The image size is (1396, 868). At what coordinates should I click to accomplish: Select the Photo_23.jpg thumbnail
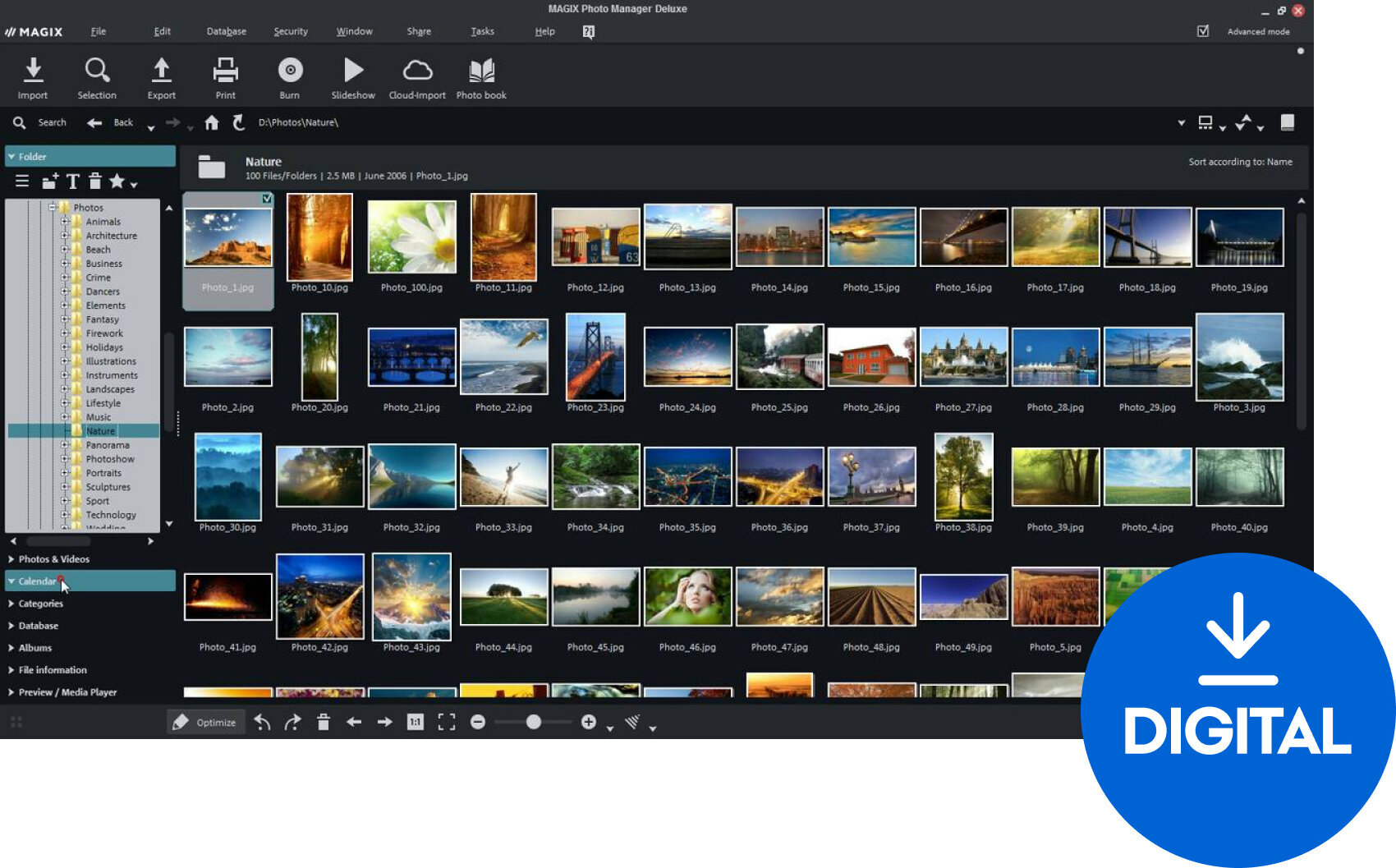(x=595, y=357)
